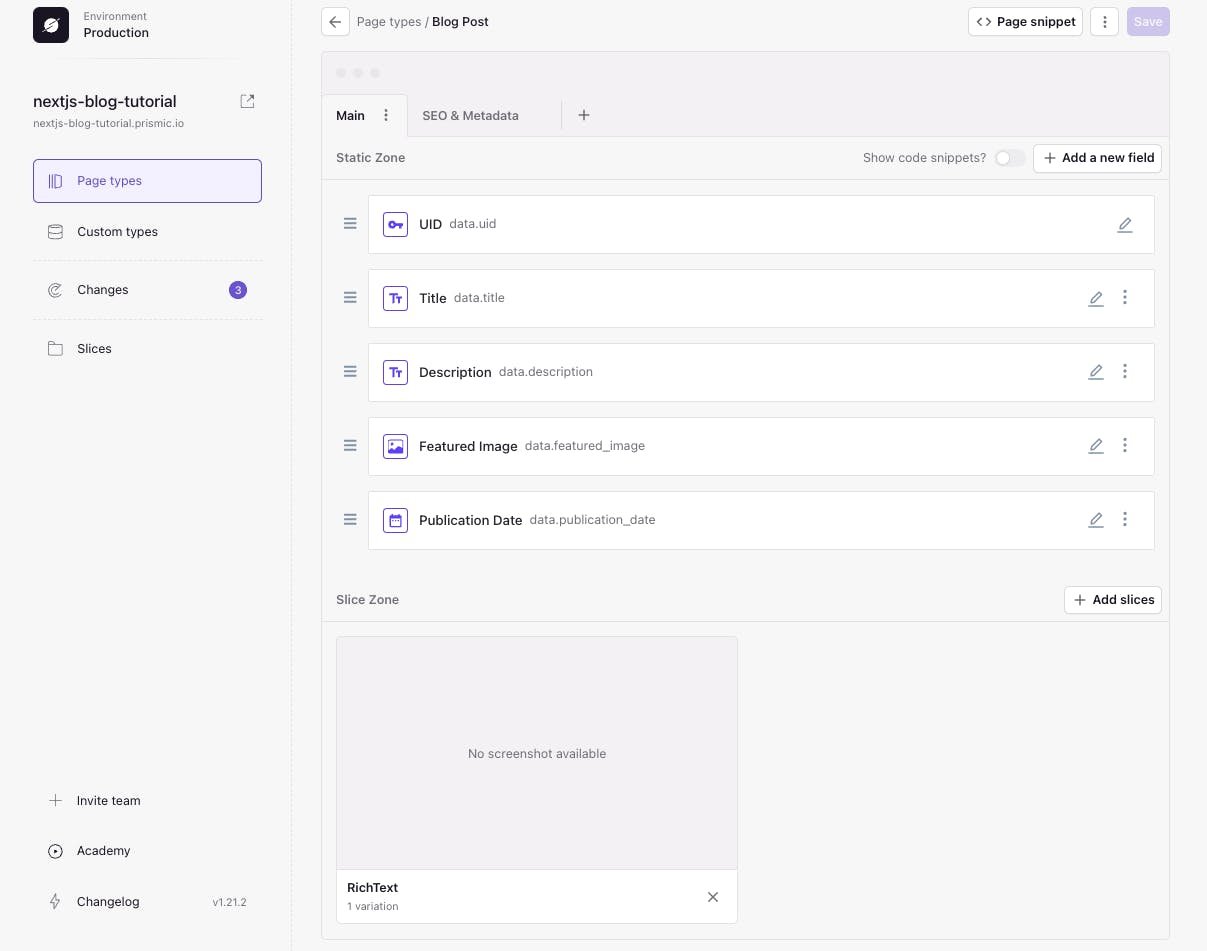The image size is (1207, 951).
Task: Open Custom types in the sidebar
Action: pos(117,232)
